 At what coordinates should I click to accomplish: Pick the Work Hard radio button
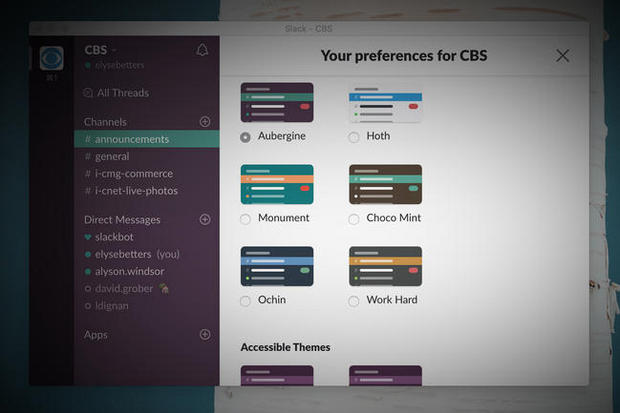pyautogui.click(x=353, y=301)
